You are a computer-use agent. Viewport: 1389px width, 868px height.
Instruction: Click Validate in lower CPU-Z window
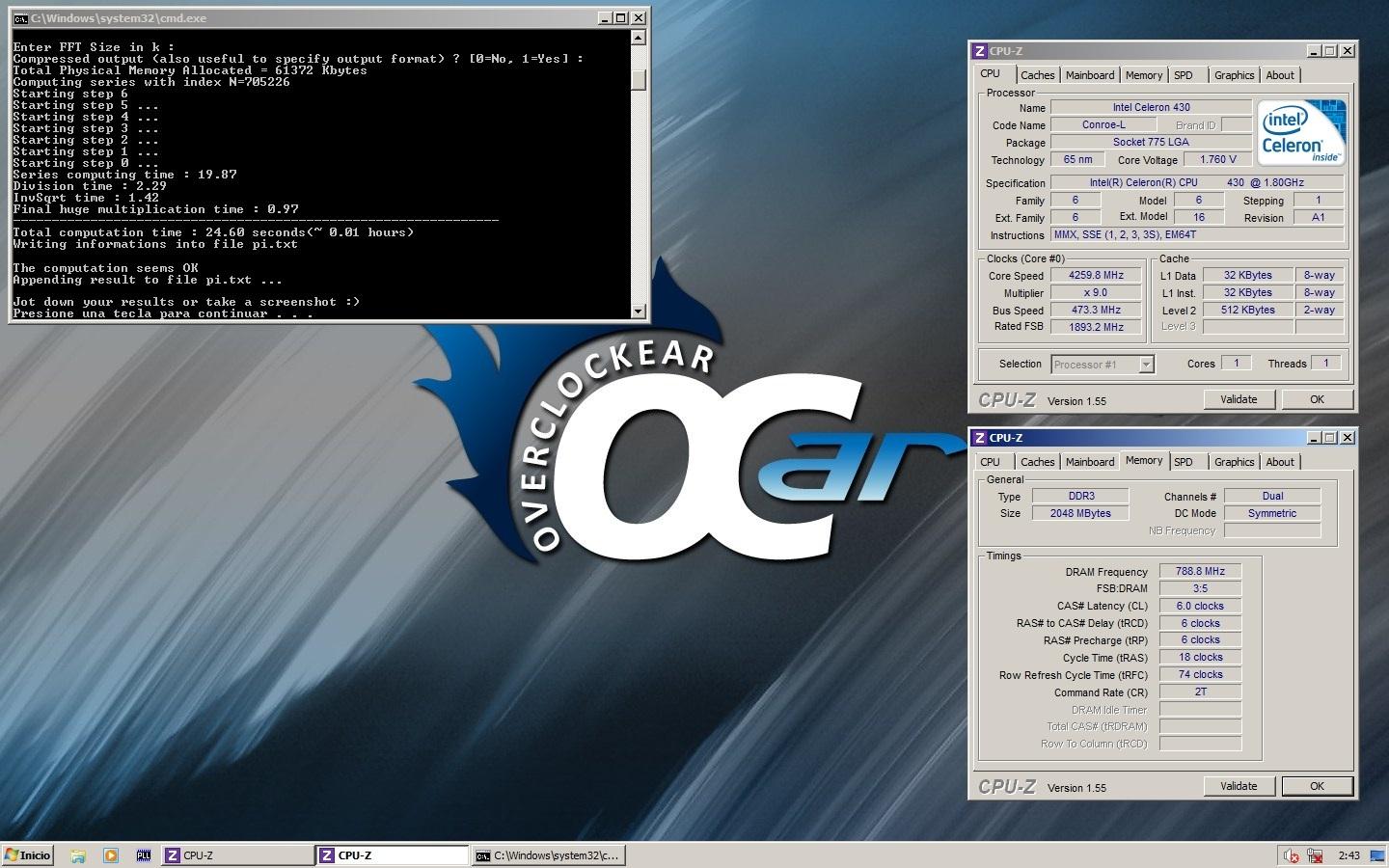click(1239, 786)
